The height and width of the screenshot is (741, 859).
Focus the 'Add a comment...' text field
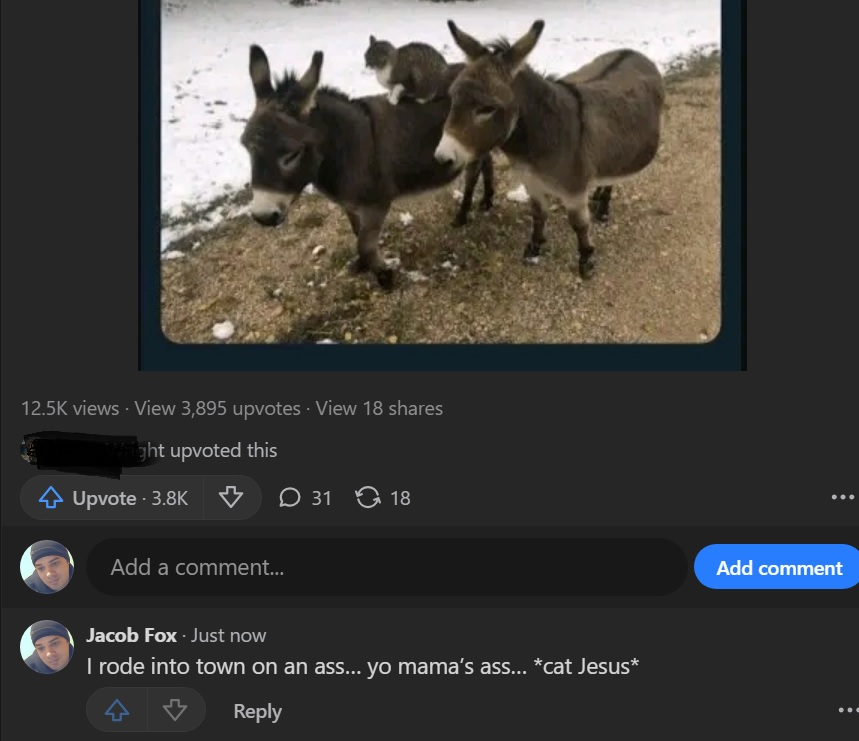coord(386,567)
